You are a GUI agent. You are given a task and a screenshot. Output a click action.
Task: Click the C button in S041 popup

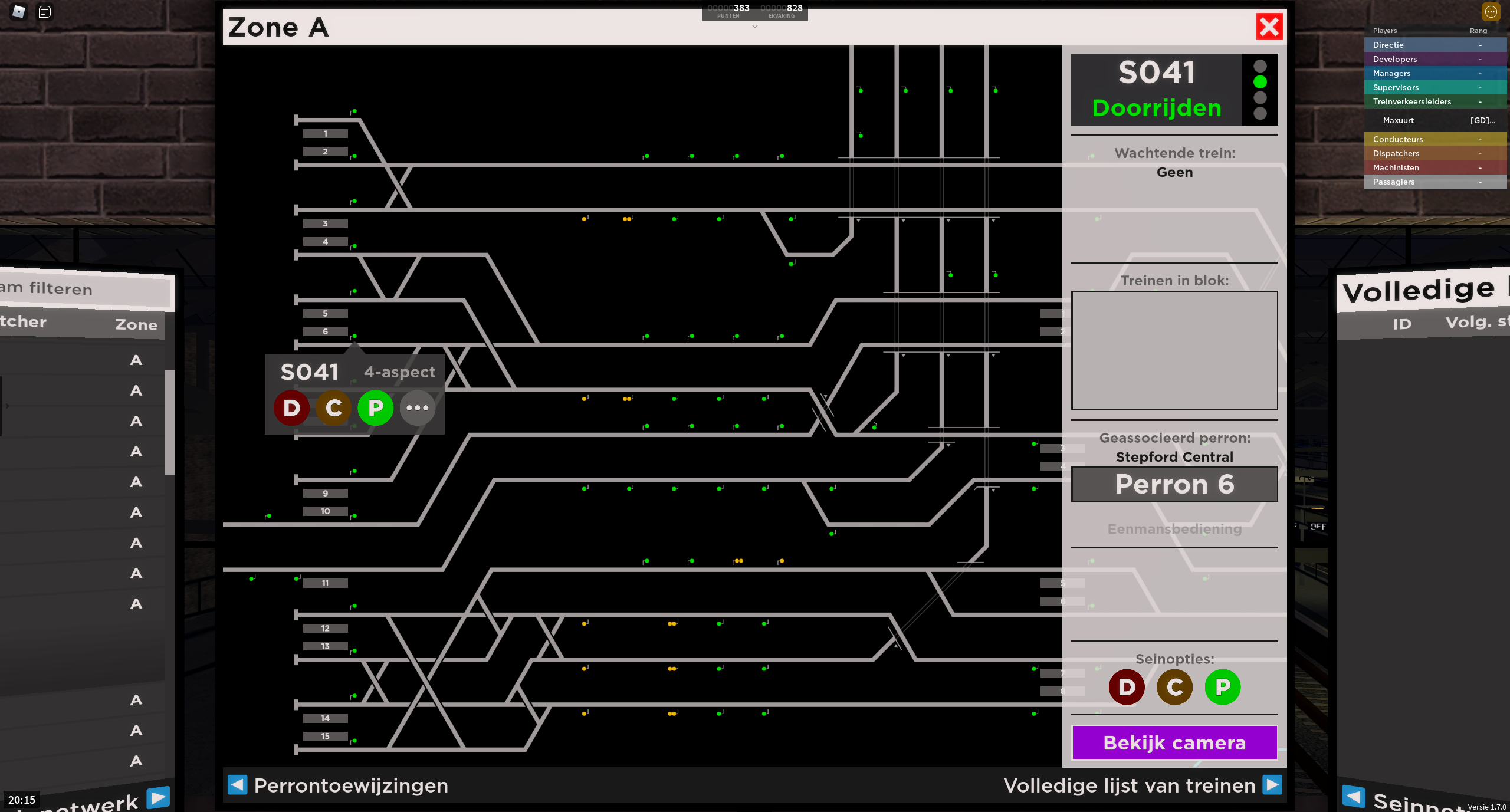pos(334,408)
